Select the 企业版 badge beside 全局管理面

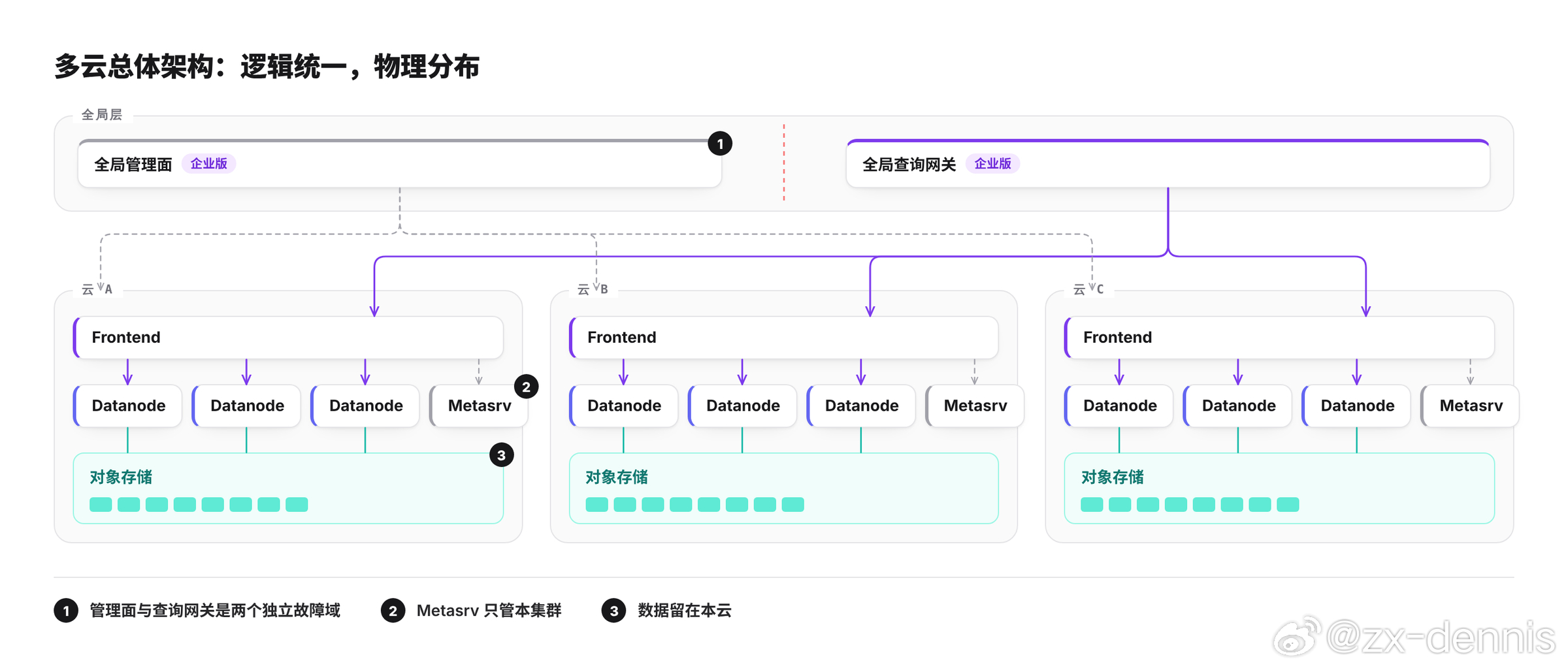coord(209,163)
